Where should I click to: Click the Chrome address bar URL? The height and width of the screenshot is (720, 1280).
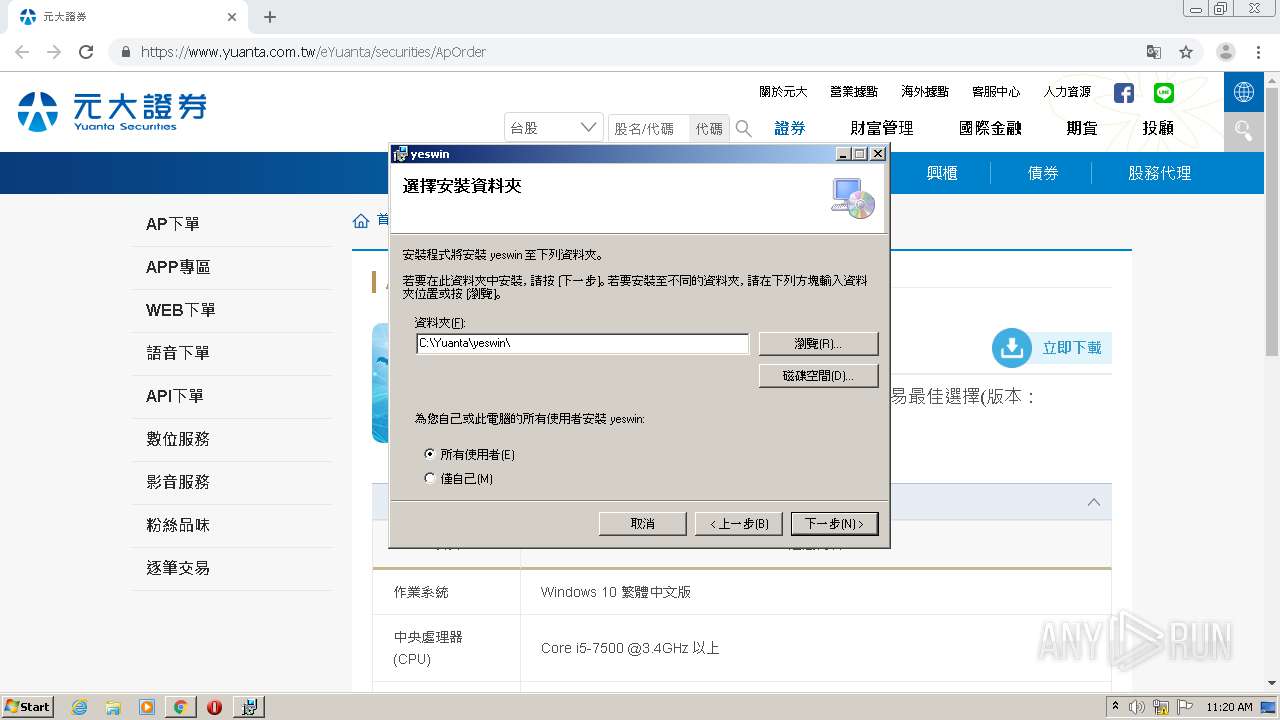[313, 52]
